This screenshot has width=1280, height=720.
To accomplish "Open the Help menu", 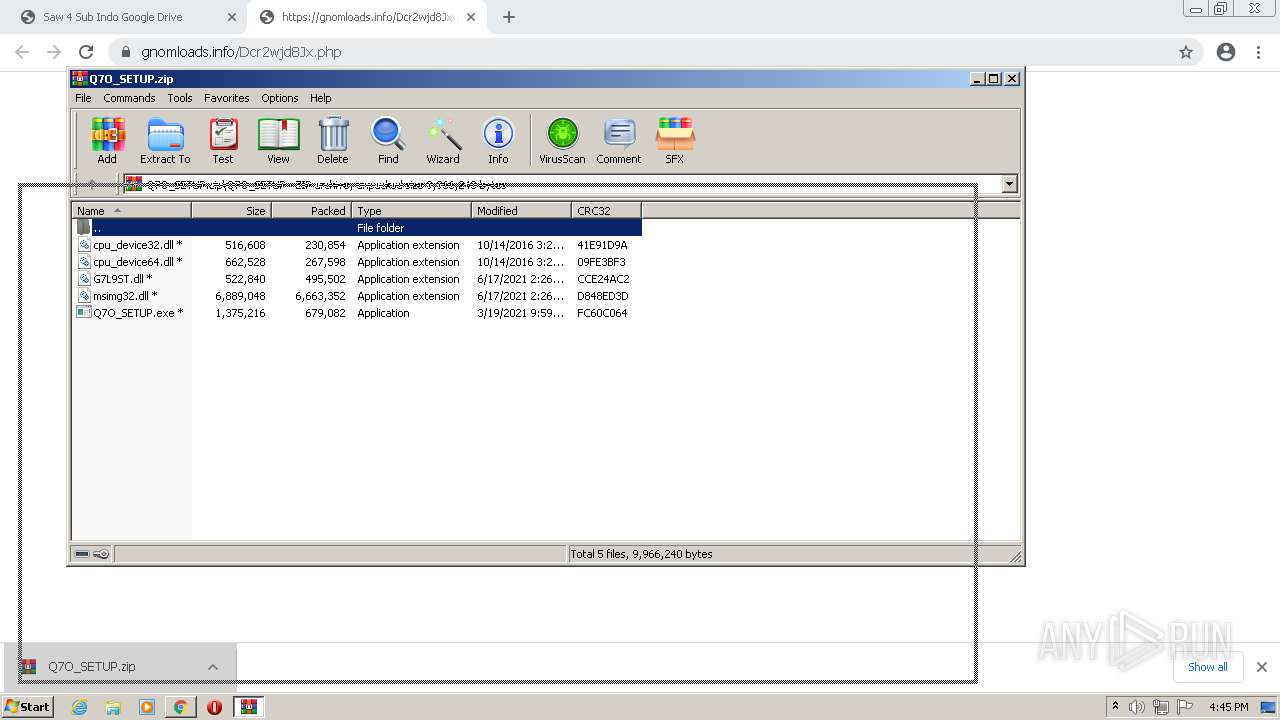I will pyautogui.click(x=320, y=98).
